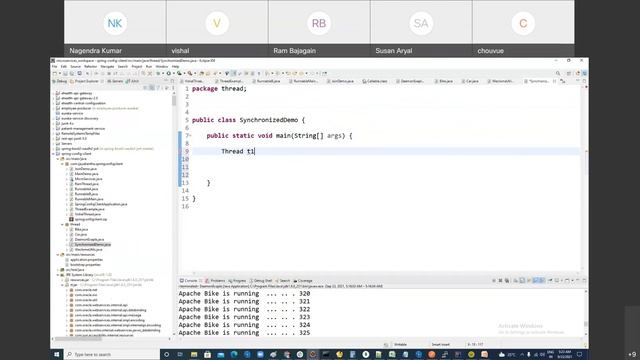Select the Coverage tab

tap(303, 281)
